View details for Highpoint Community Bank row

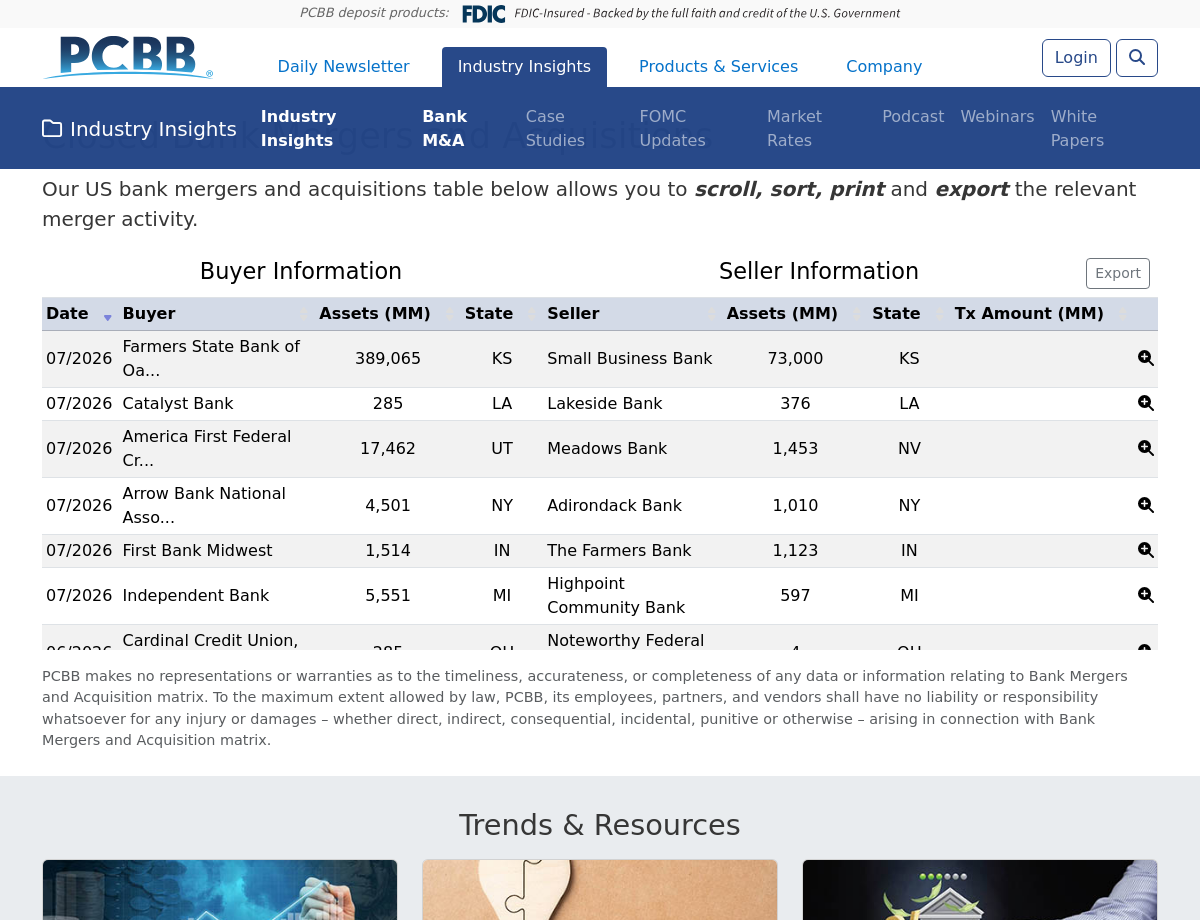pos(1146,595)
